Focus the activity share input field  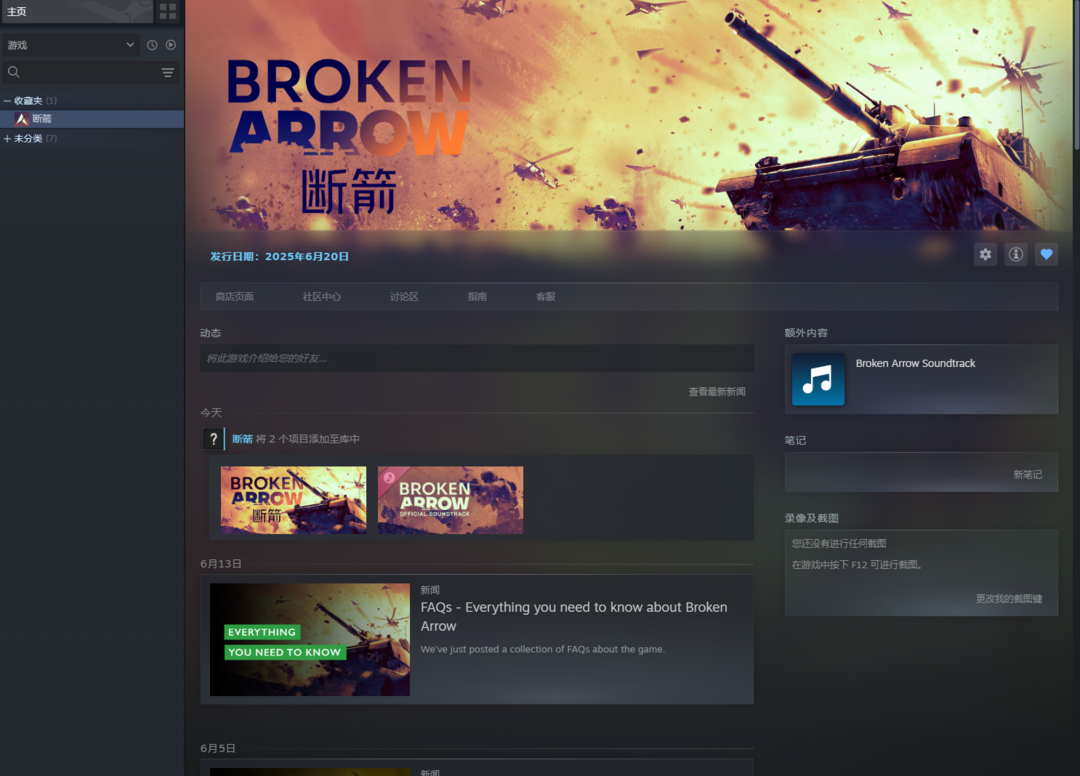pyautogui.click(x=477, y=358)
